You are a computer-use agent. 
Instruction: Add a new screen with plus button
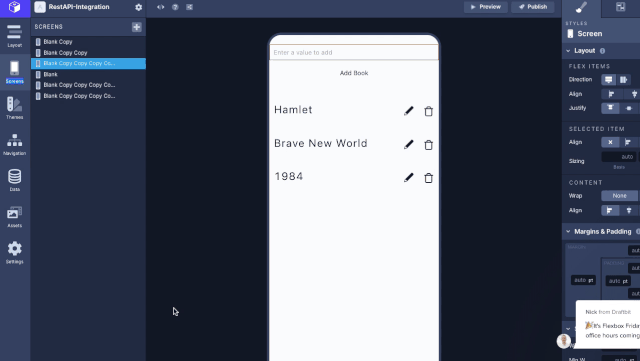click(x=137, y=27)
